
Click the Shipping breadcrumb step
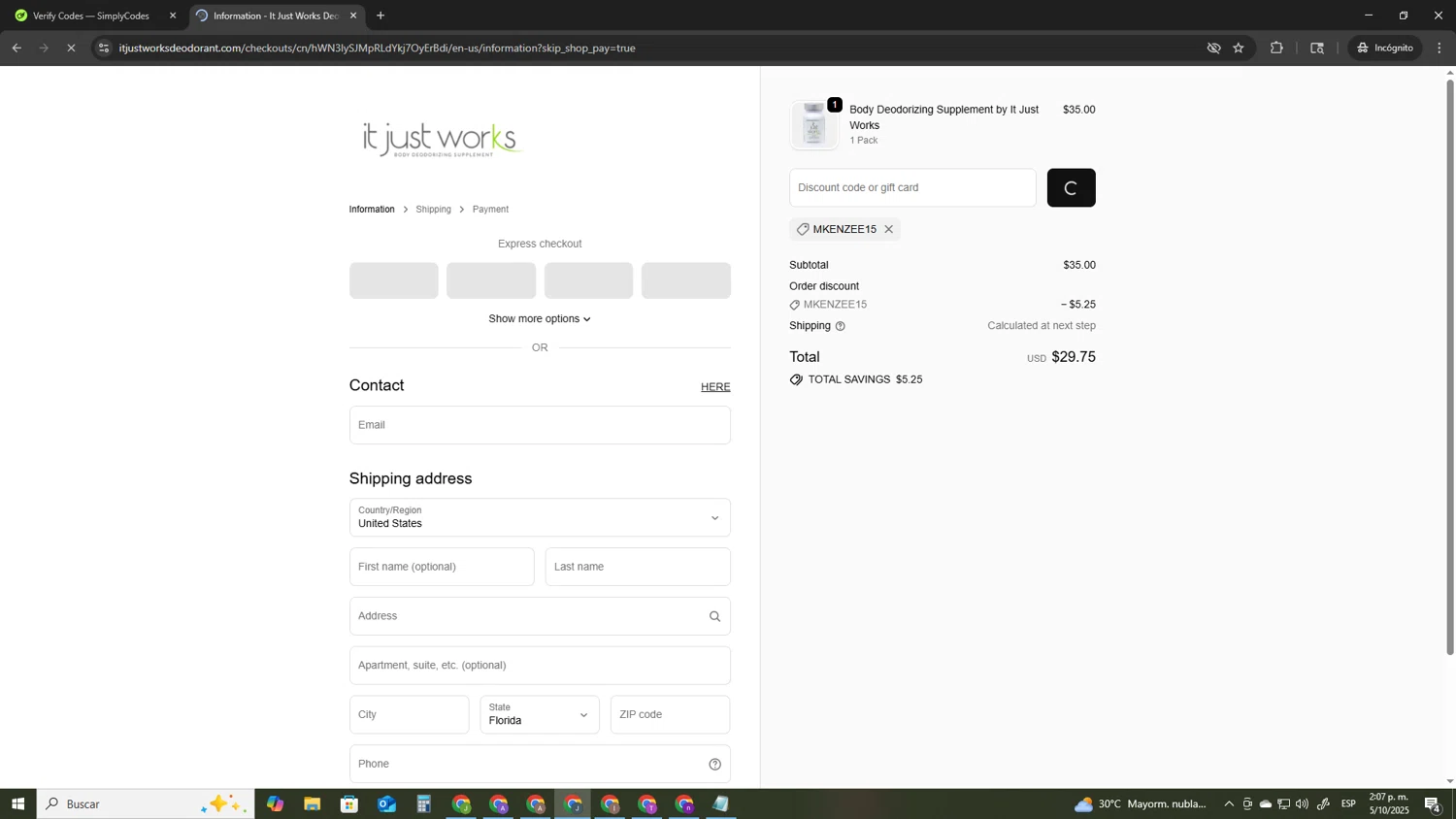(x=433, y=210)
